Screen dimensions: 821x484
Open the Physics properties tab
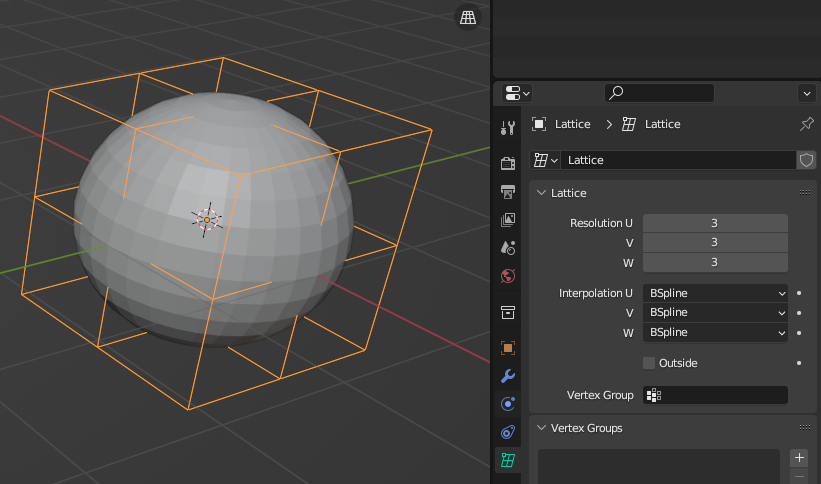click(x=507, y=404)
